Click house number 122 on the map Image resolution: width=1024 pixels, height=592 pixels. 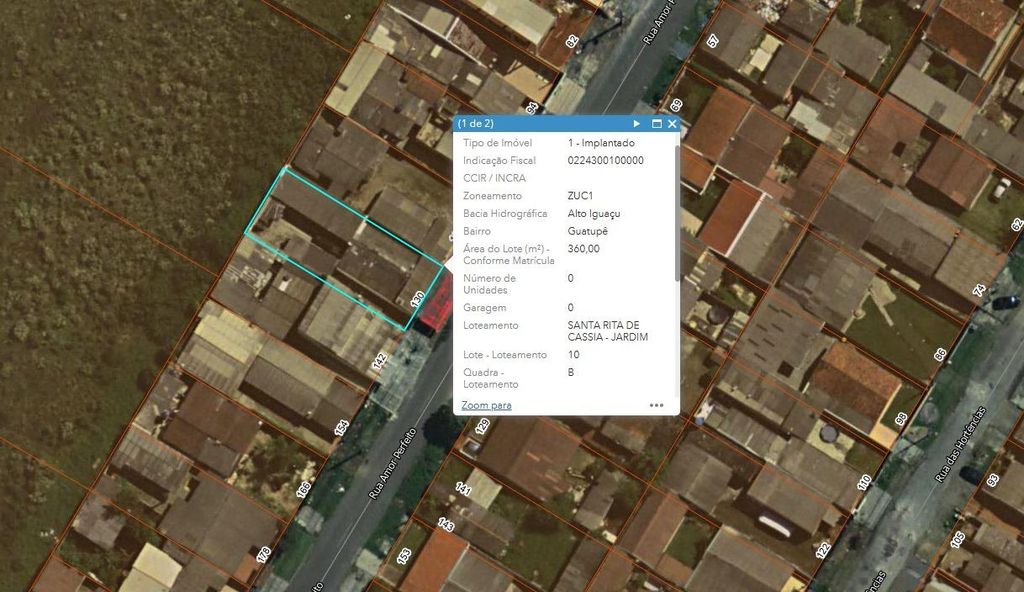[823, 550]
